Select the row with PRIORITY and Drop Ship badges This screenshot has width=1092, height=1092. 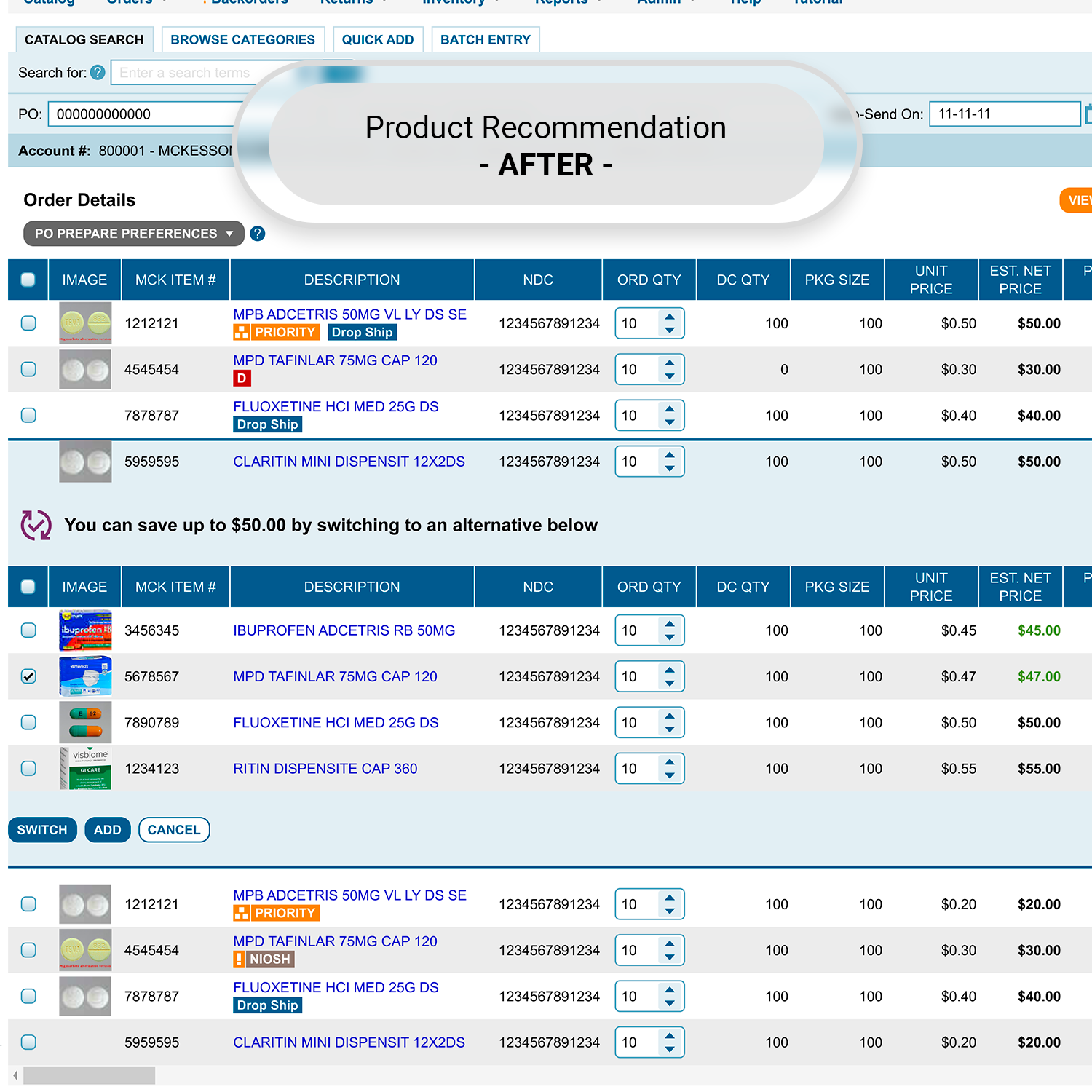pos(28,323)
